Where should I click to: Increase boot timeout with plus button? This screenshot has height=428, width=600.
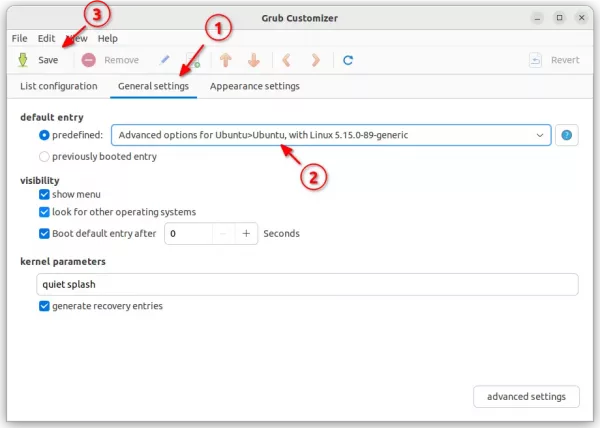click(246, 233)
